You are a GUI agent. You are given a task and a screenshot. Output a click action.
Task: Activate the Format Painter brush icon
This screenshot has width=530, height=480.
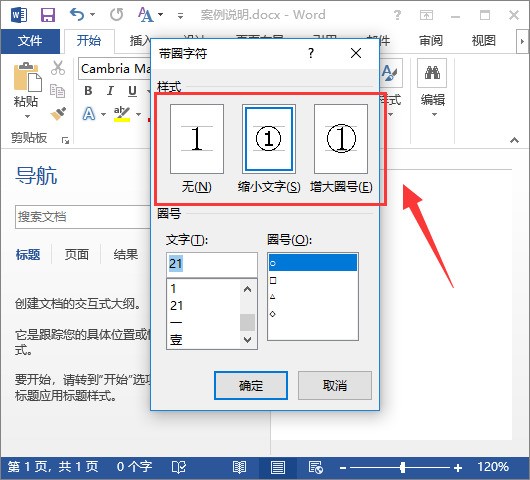(58, 114)
